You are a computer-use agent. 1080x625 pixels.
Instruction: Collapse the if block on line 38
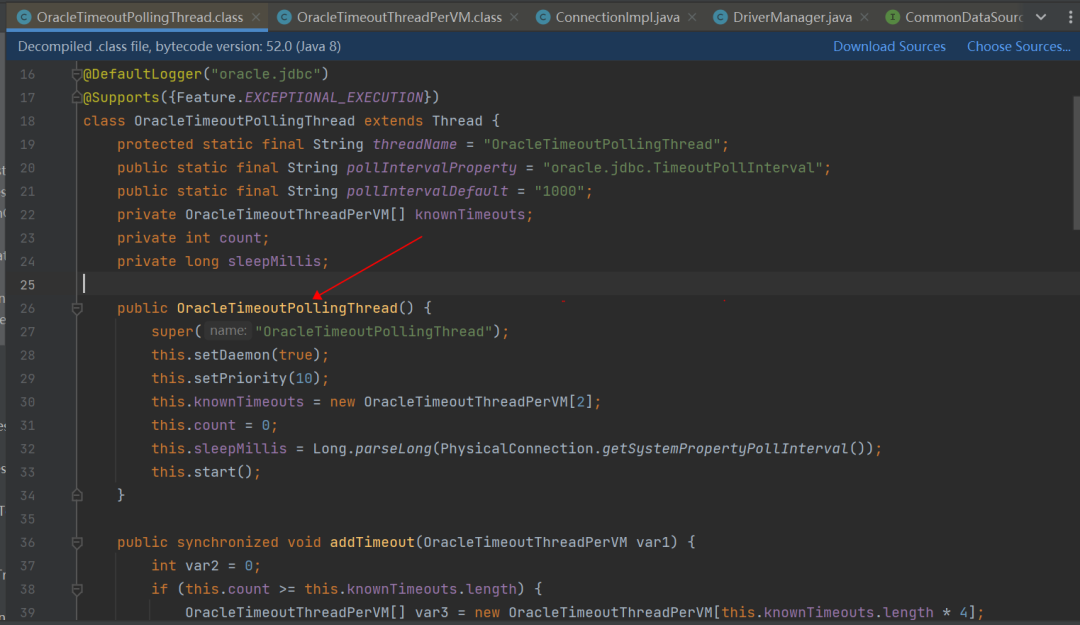pos(77,590)
